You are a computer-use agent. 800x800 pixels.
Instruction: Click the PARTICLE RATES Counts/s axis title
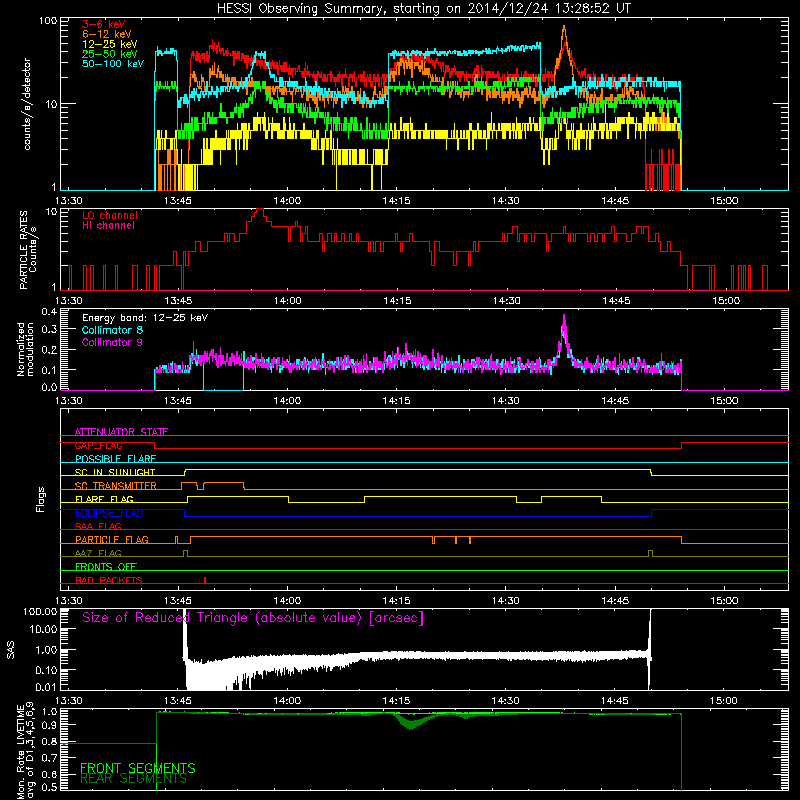point(28,250)
